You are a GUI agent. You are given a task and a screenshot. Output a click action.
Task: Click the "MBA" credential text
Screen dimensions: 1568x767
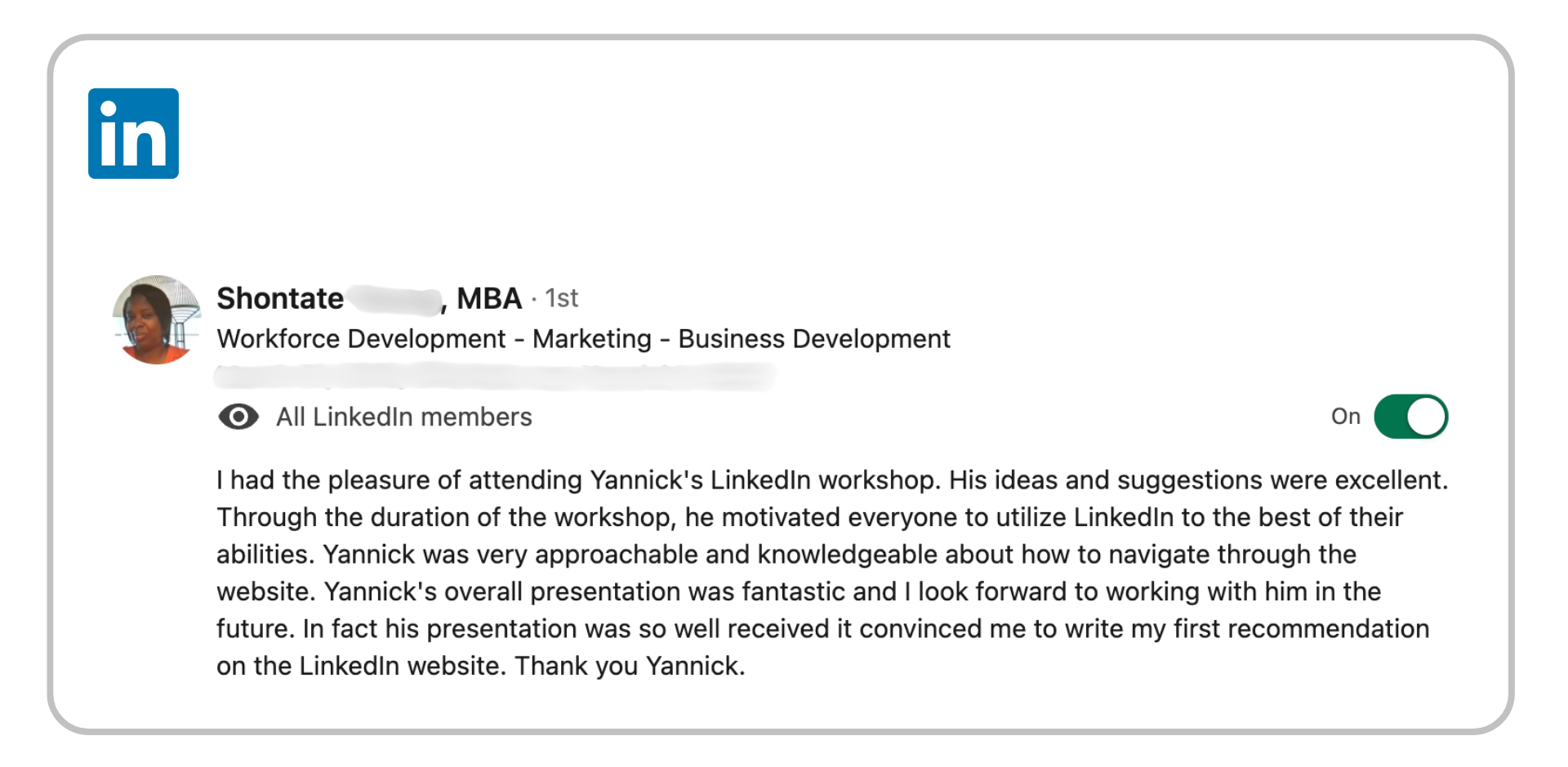(x=488, y=299)
